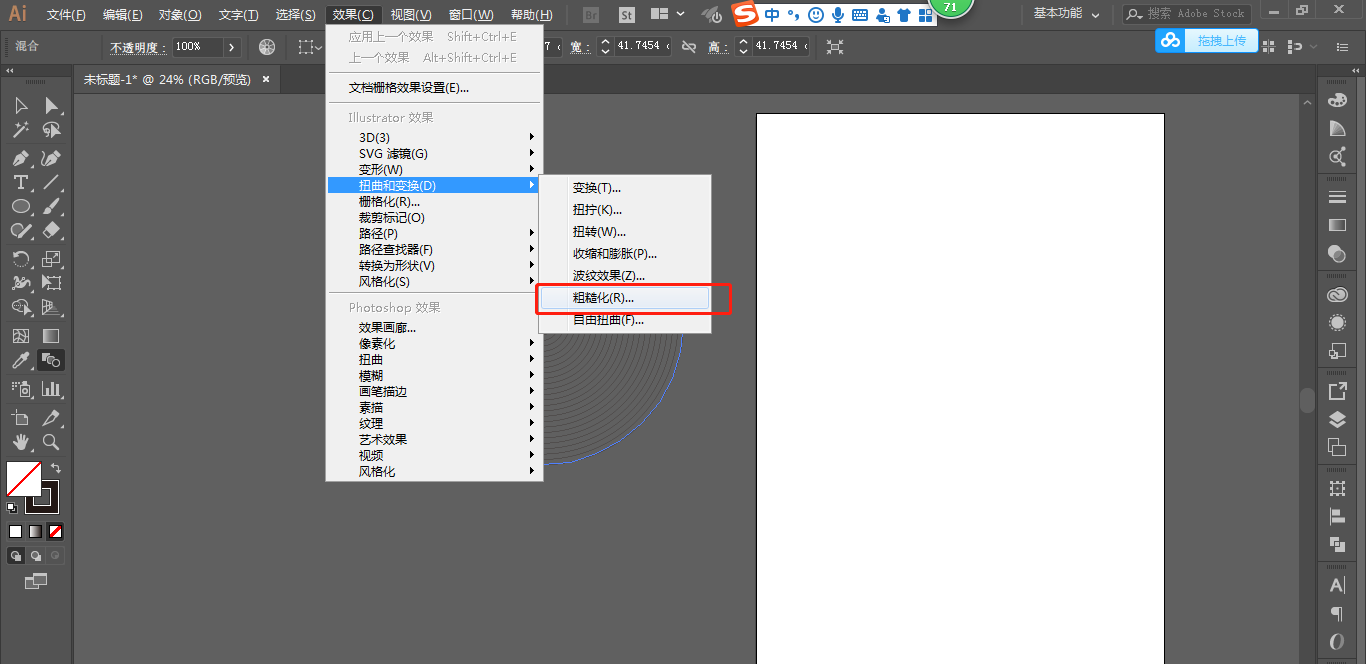Select the Eyedropper tool

pyautogui.click(x=20, y=360)
